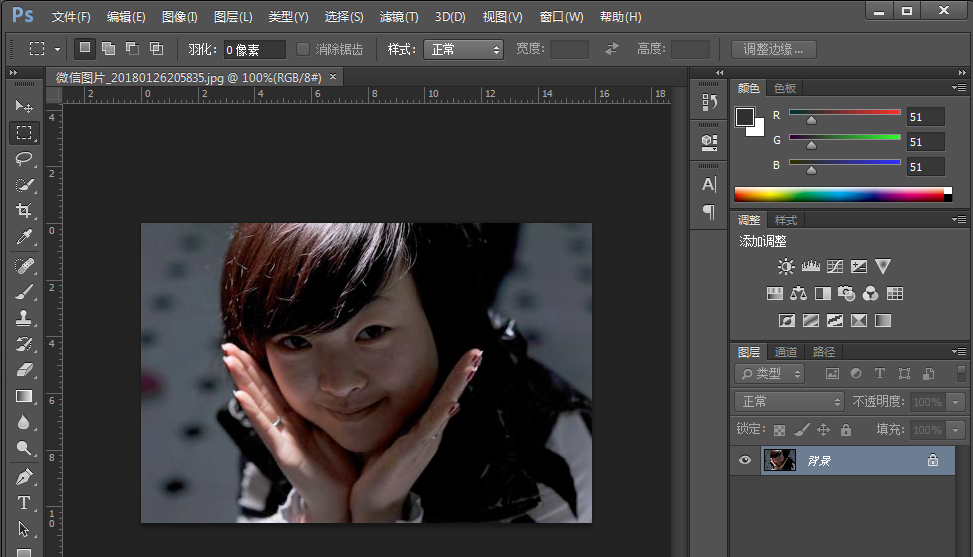Viewport: 973px width, 557px height.
Task: Select the Crop tool
Action: [x=24, y=211]
